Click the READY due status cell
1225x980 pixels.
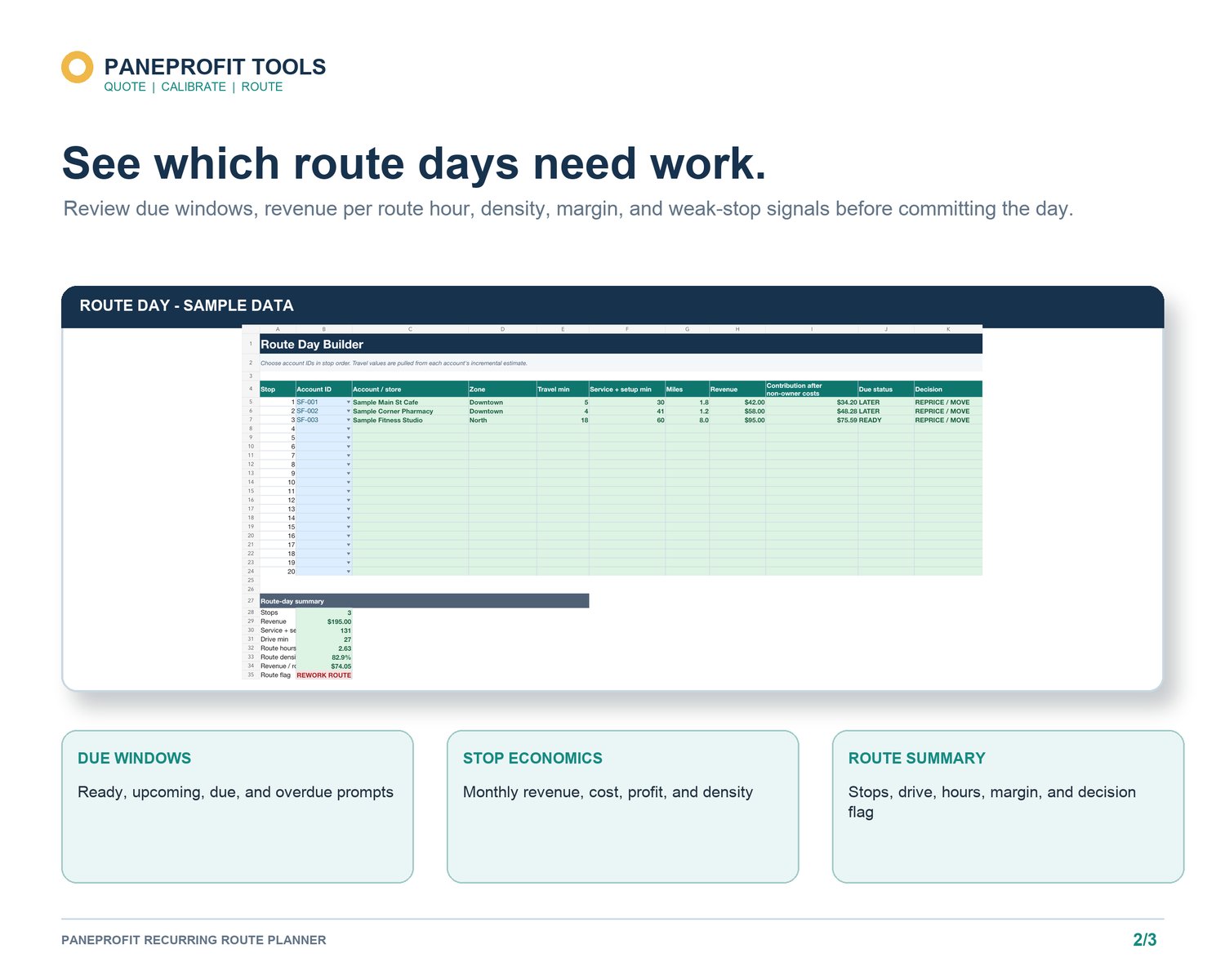pyautogui.click(x=885, y=420)
